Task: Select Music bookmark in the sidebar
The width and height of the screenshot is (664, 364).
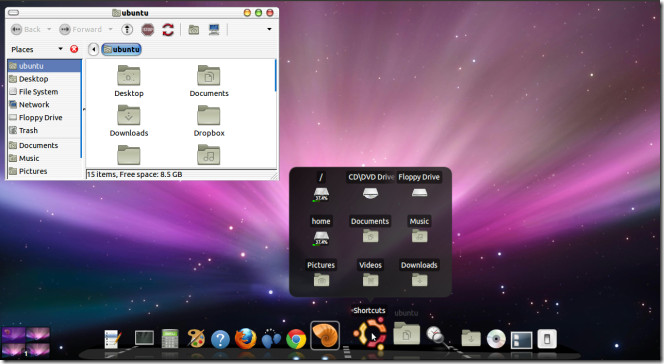Action: [x=44, y=158]
